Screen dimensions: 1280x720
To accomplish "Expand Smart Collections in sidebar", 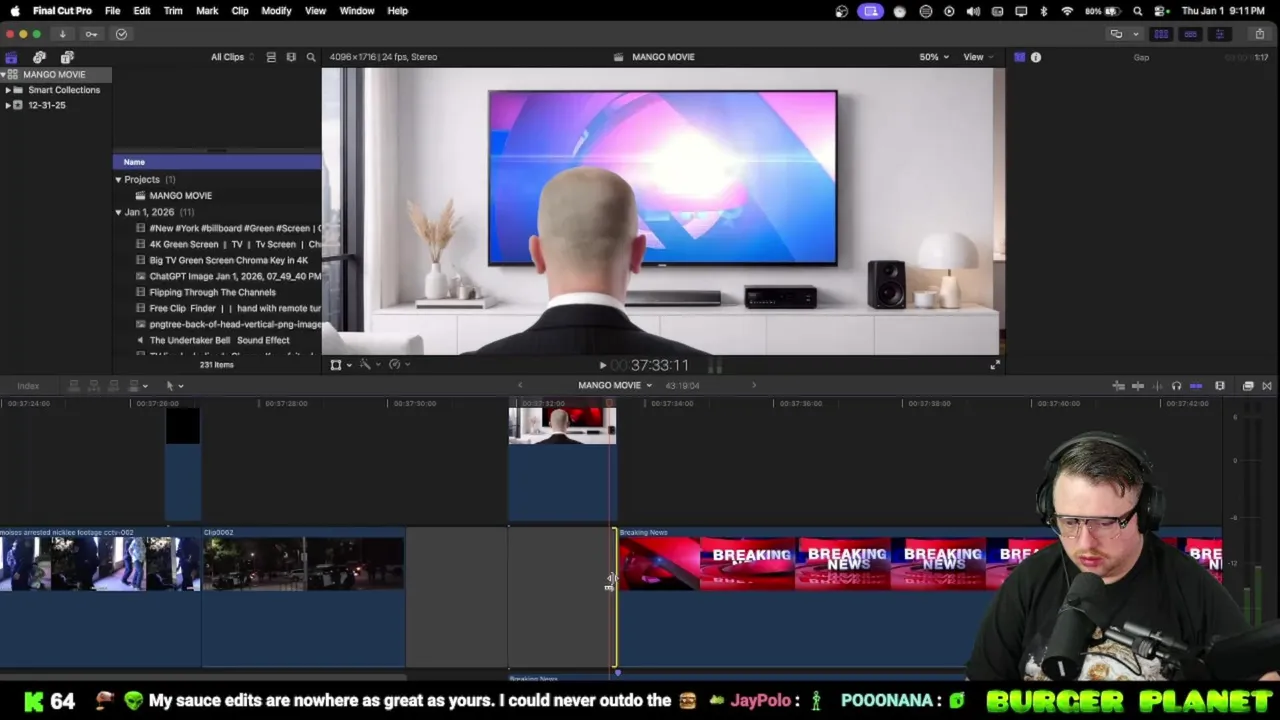I will click(8, 90).
